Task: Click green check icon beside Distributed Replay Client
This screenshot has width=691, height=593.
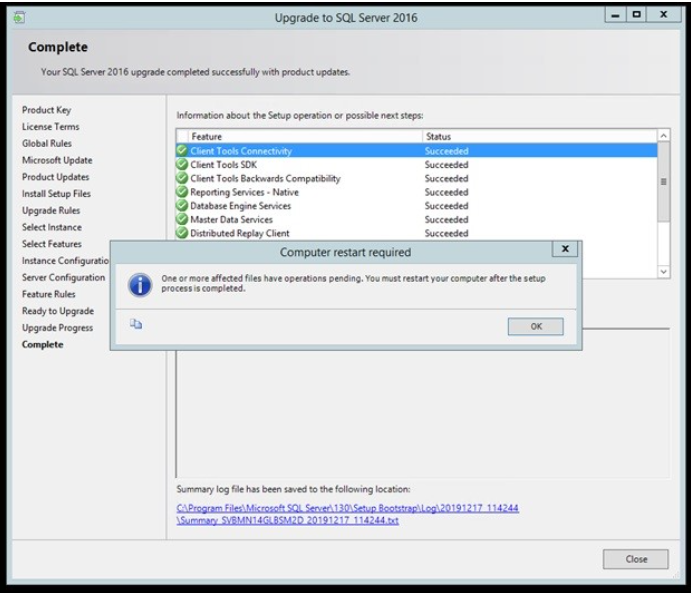Action: (x=182, y=233)
